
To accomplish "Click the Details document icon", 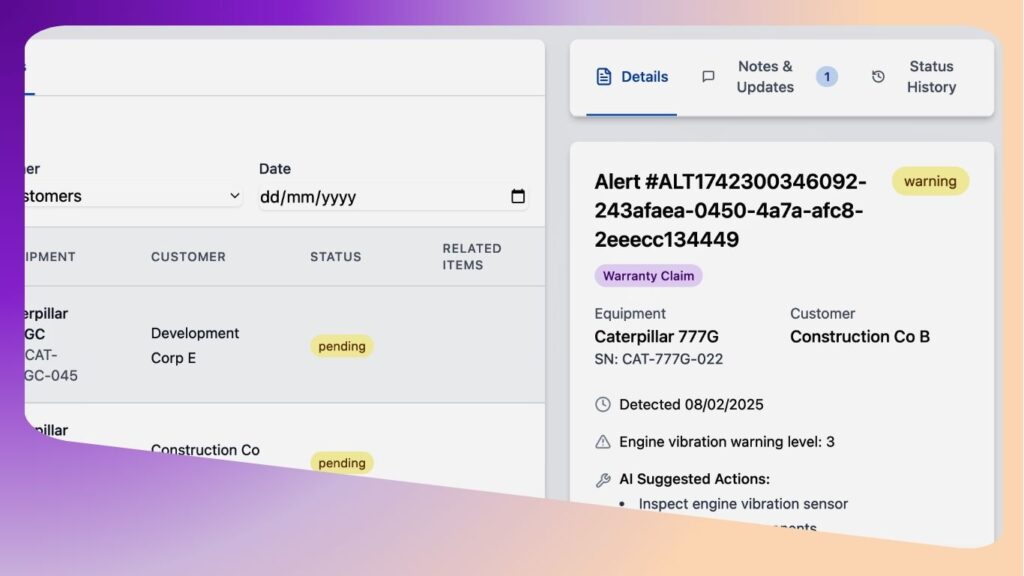I will pyautogui.click(x=604, y=77).
